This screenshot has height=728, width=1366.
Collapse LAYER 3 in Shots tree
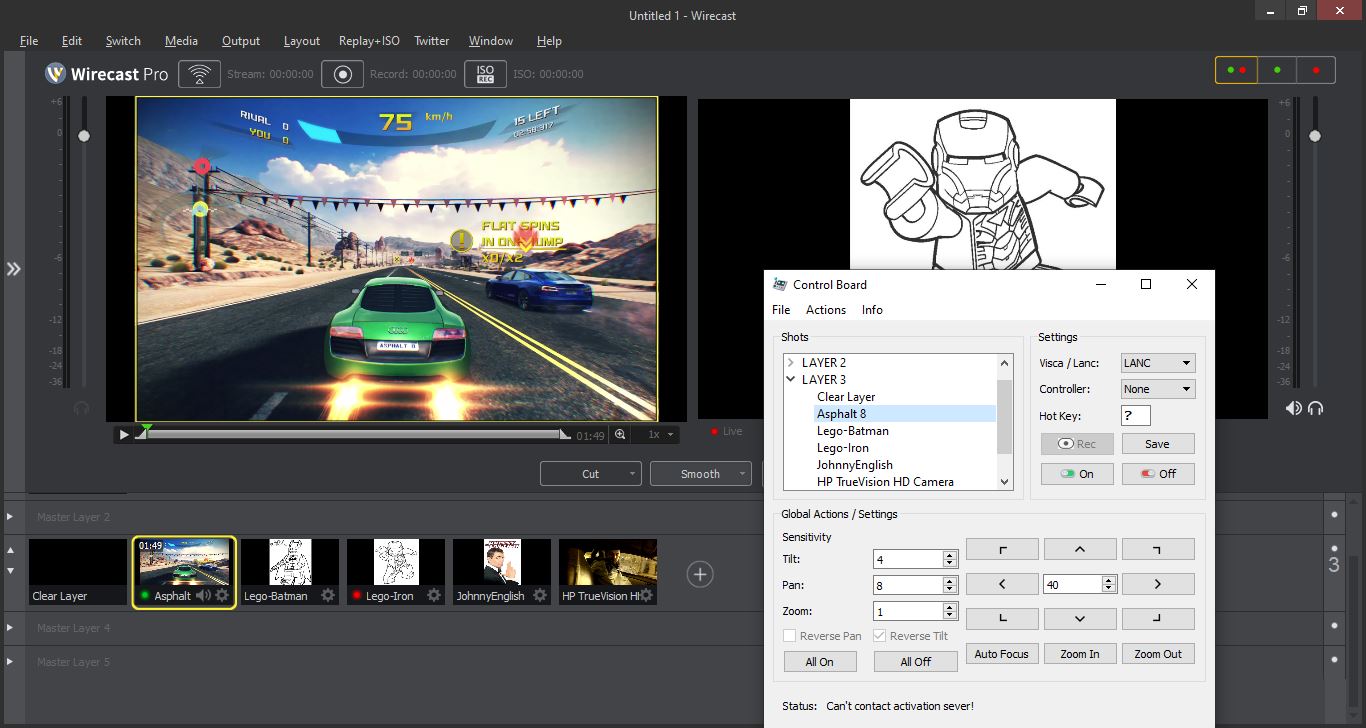pos(790,379)
